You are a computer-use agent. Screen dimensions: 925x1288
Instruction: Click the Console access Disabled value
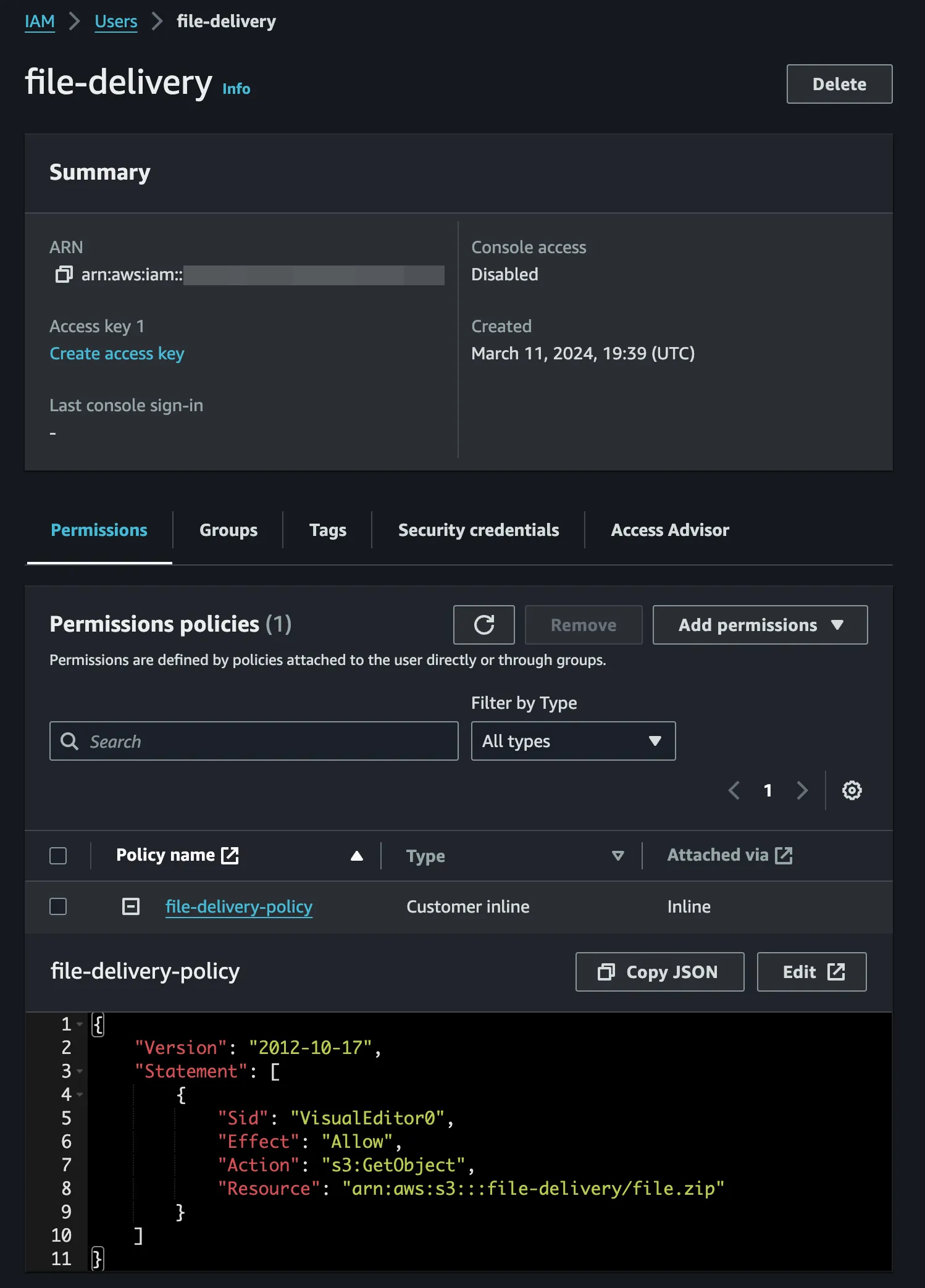(x=504, y=274)
